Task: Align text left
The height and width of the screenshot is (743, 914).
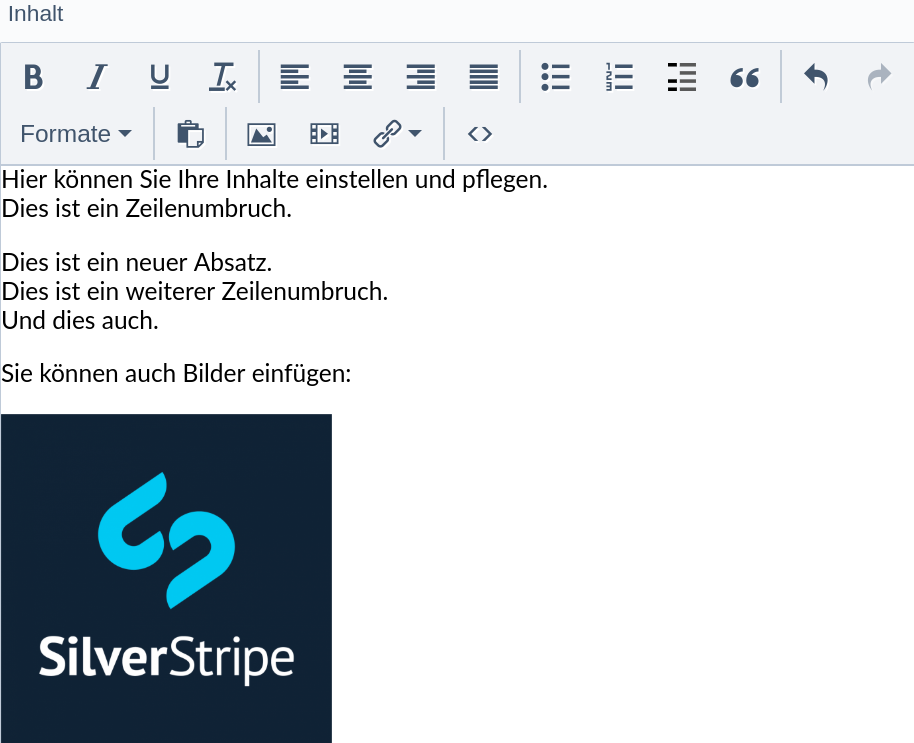Action: tap(295, 77)
